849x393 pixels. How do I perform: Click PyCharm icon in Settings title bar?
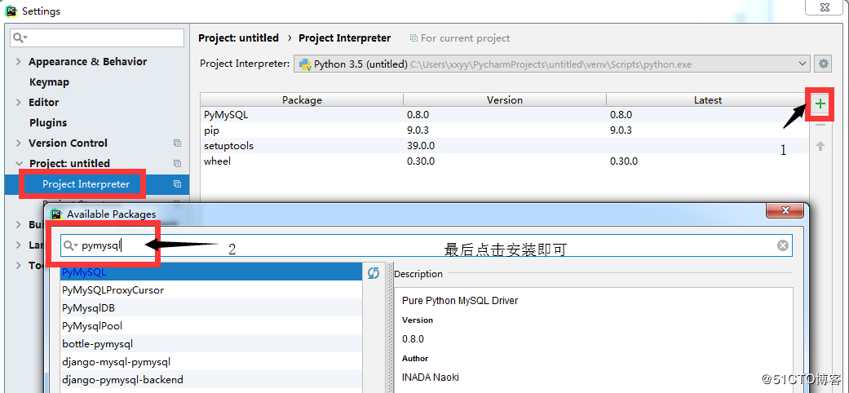(x=11, y=11)
